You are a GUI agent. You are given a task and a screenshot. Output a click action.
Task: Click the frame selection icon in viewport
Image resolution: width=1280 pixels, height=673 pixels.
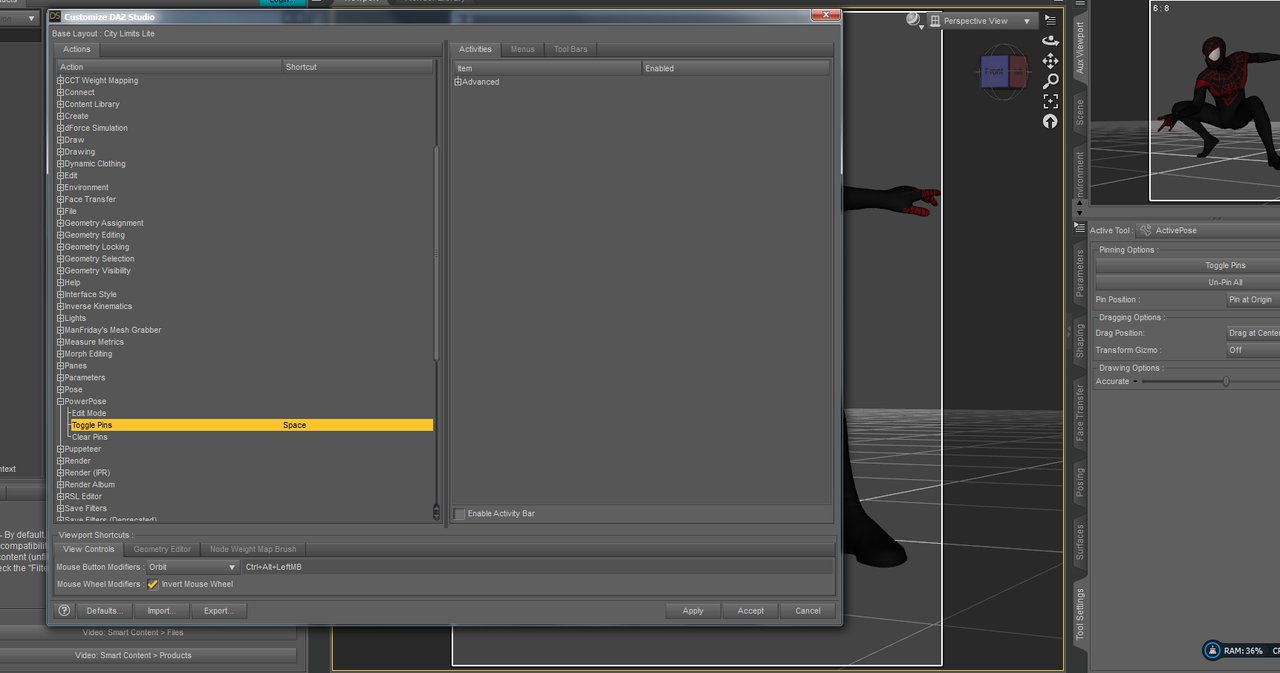(1050, 101)
